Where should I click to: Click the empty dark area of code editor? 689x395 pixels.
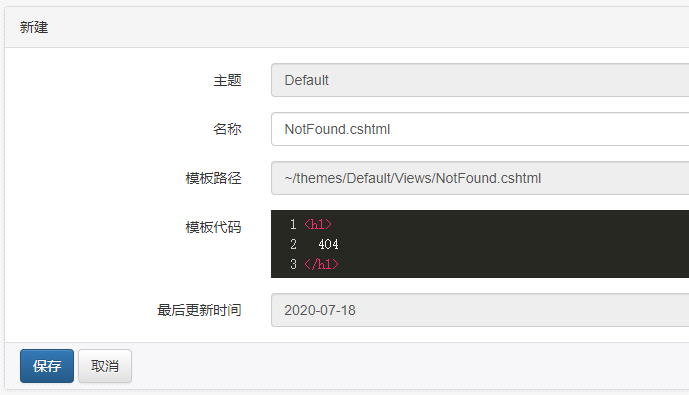514,244
